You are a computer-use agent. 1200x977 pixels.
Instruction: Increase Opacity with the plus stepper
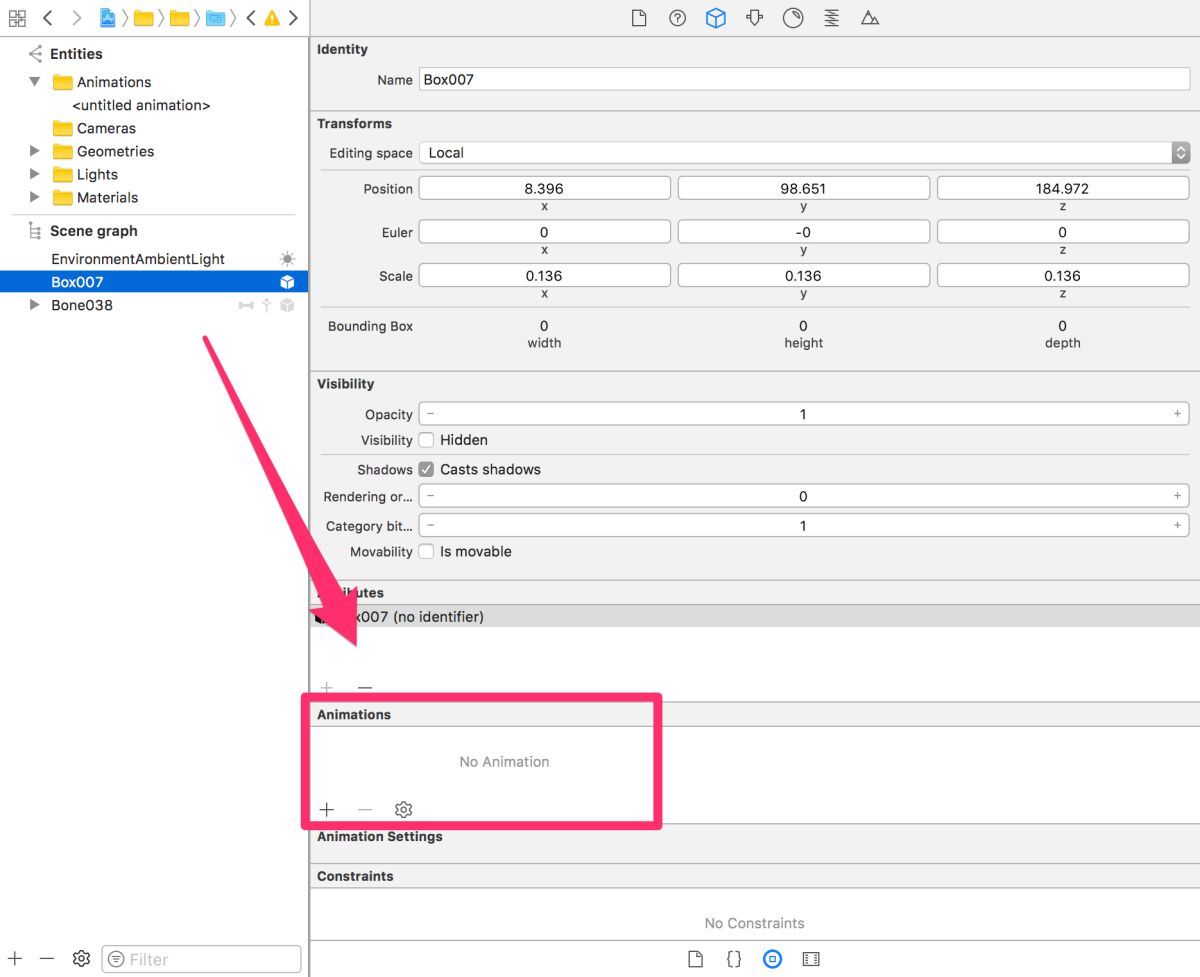(1177, 414)
